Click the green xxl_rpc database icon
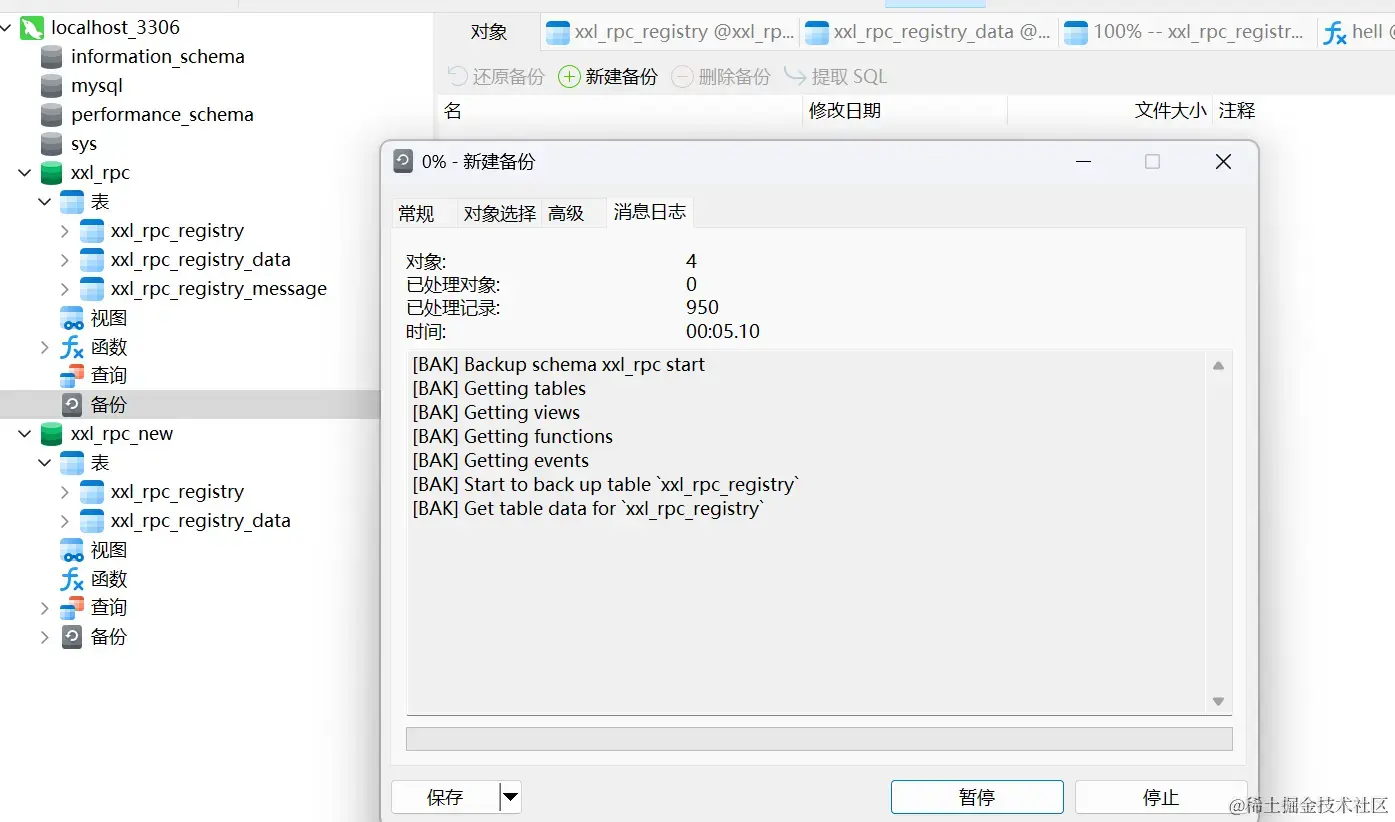Screen dimensions: 1395x822 tap(51, 173)
